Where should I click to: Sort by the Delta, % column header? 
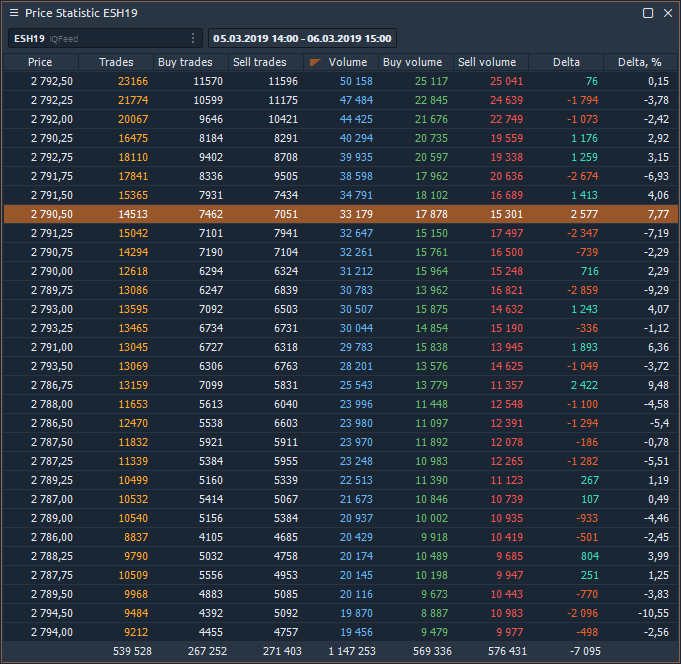click(x=640, y=63)
